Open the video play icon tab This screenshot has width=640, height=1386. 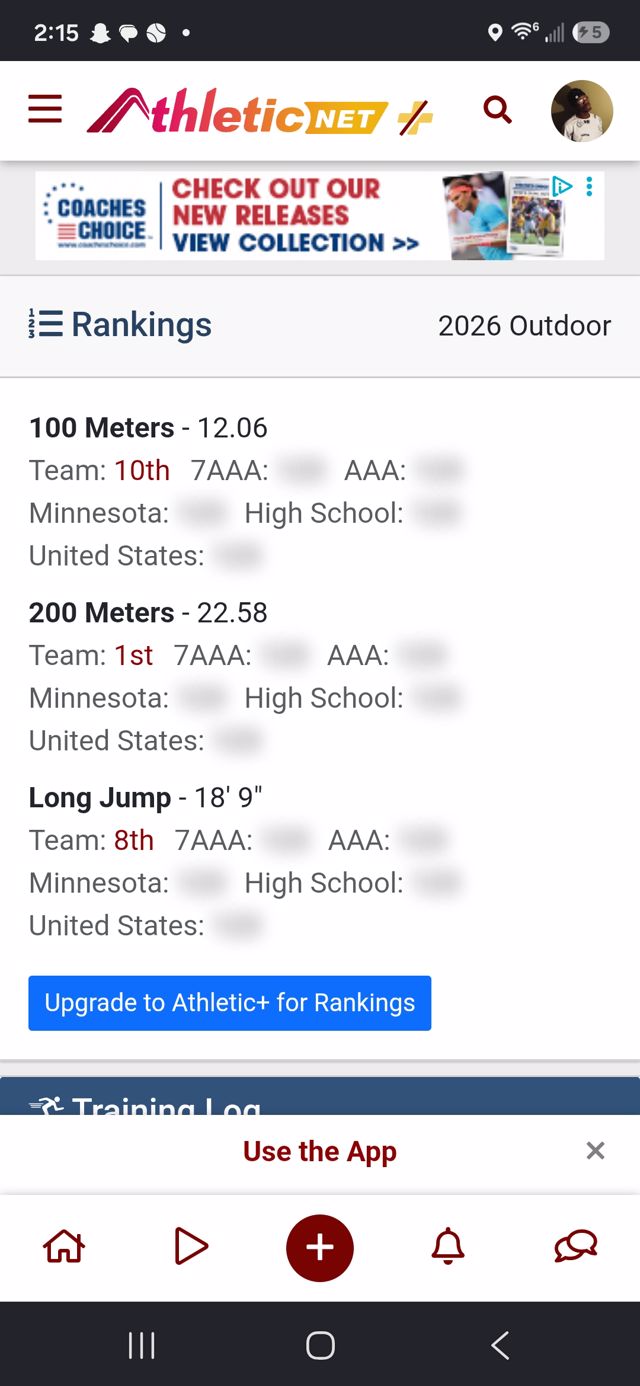(191, 1246)
